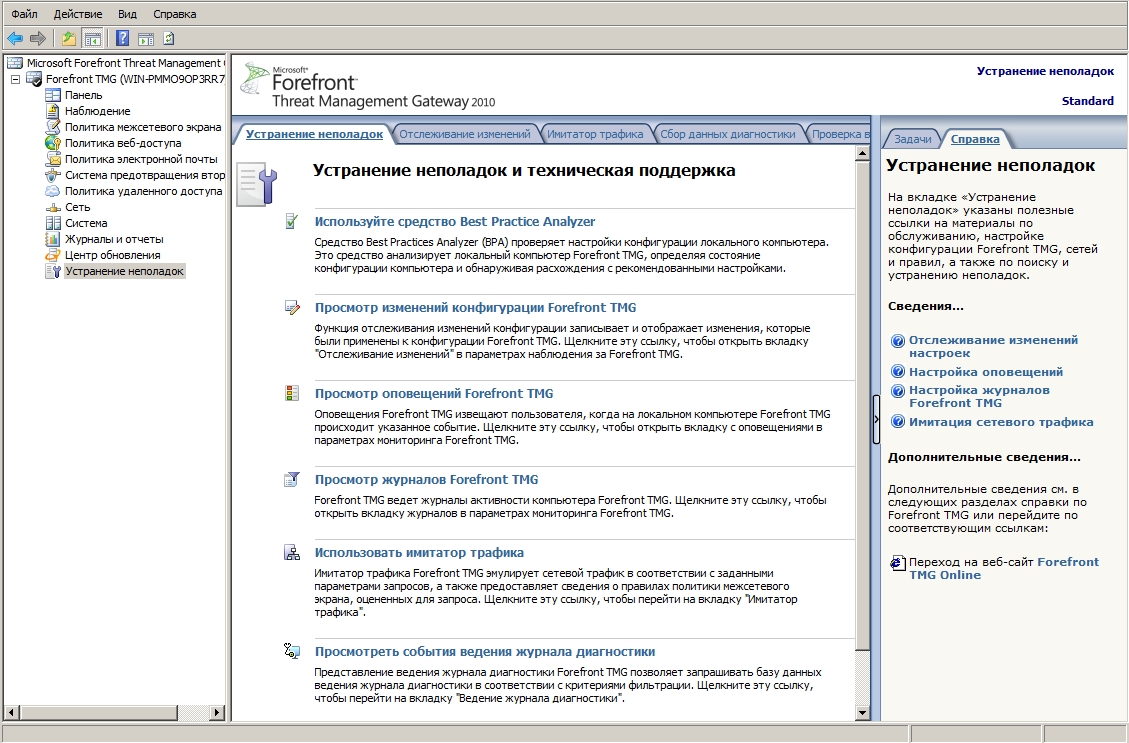The height and width of the screenshot is (743, 1129).
Task: Open the Действие menu
Action: click(x=77, y=14)
